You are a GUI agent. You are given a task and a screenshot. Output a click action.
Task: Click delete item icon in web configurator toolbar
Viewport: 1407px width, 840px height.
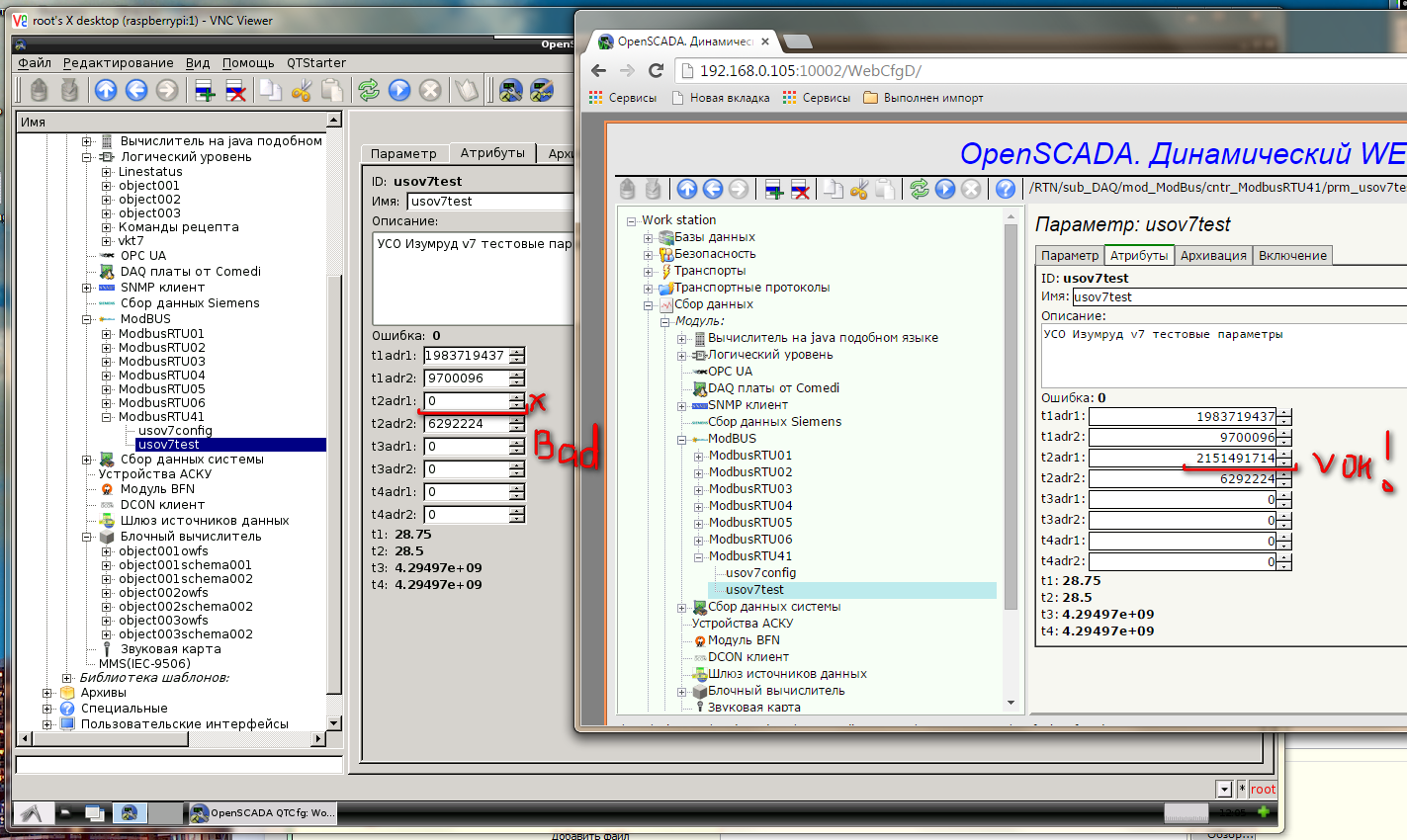[x=800, y=189]
